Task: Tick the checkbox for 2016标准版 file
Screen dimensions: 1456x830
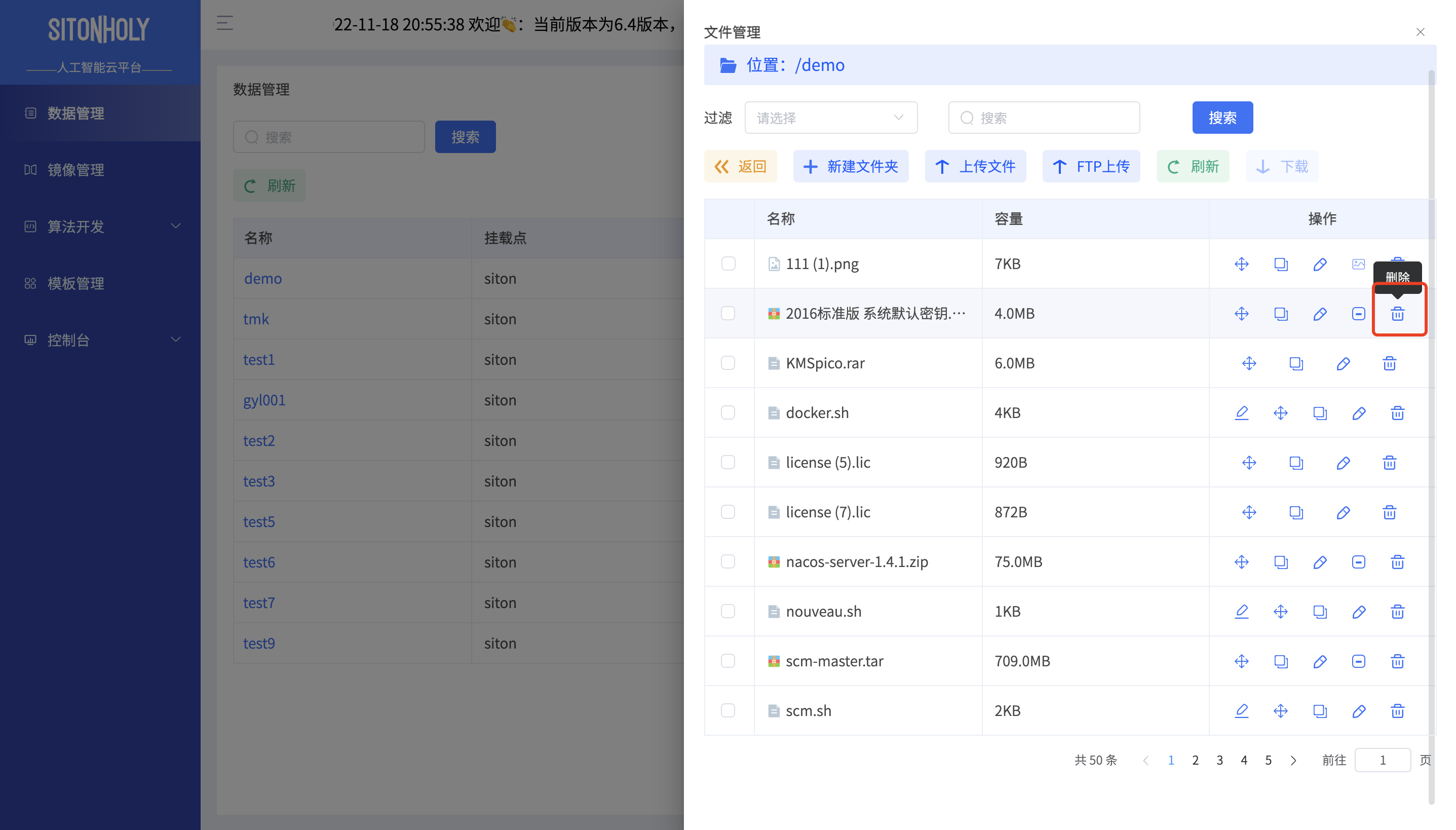Action: pyautogui.click(x=727, y=313)
